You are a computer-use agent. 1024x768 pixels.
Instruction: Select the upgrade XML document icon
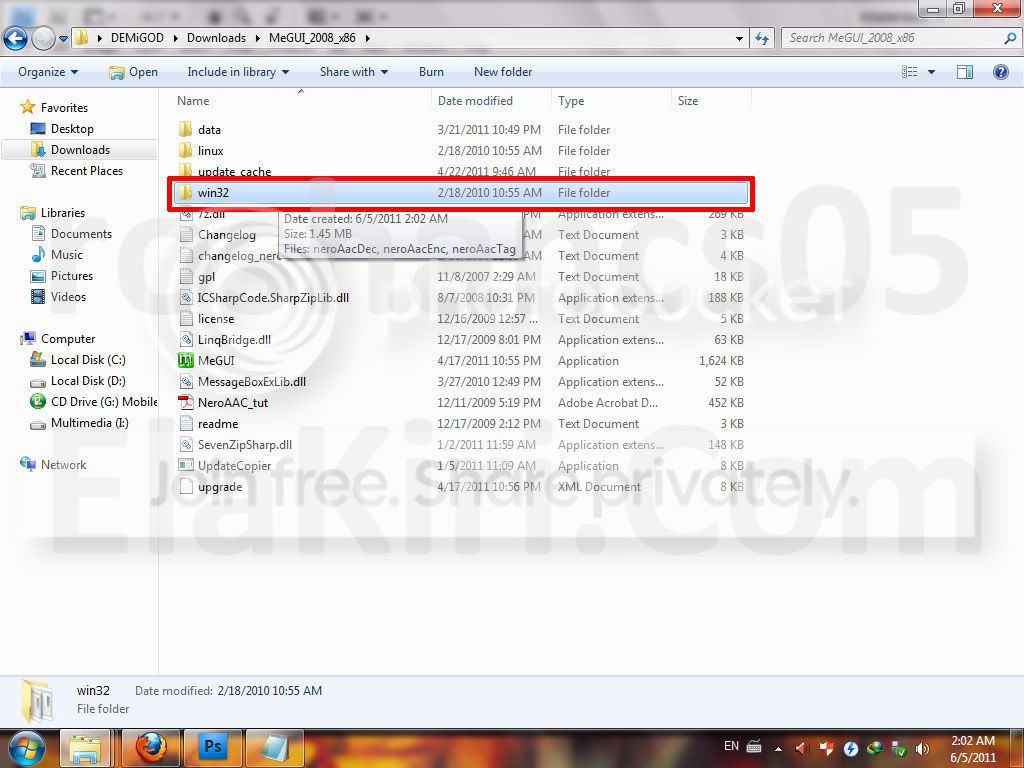point(185,487)
